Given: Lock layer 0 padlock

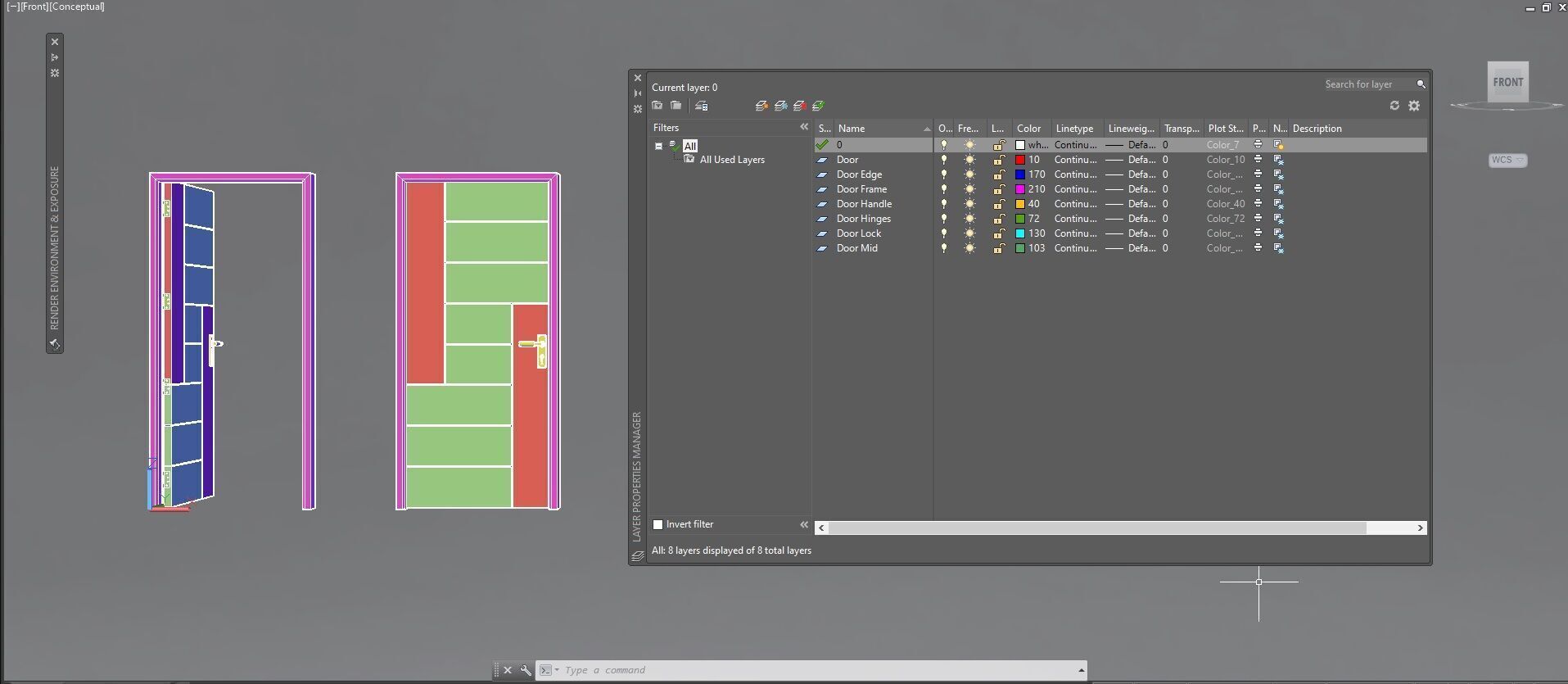Looking at the screenshot, I should click(x=999, y=145).
